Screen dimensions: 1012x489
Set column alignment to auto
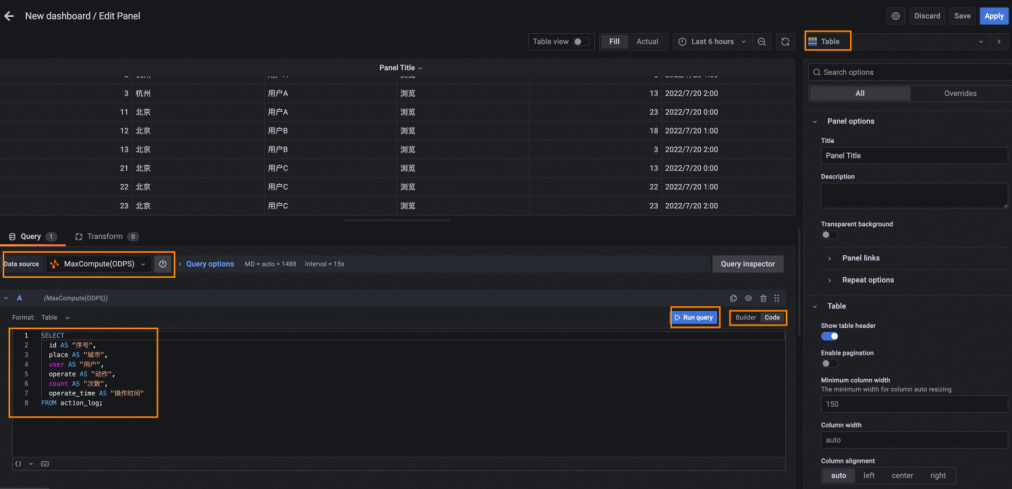(838, 475)
